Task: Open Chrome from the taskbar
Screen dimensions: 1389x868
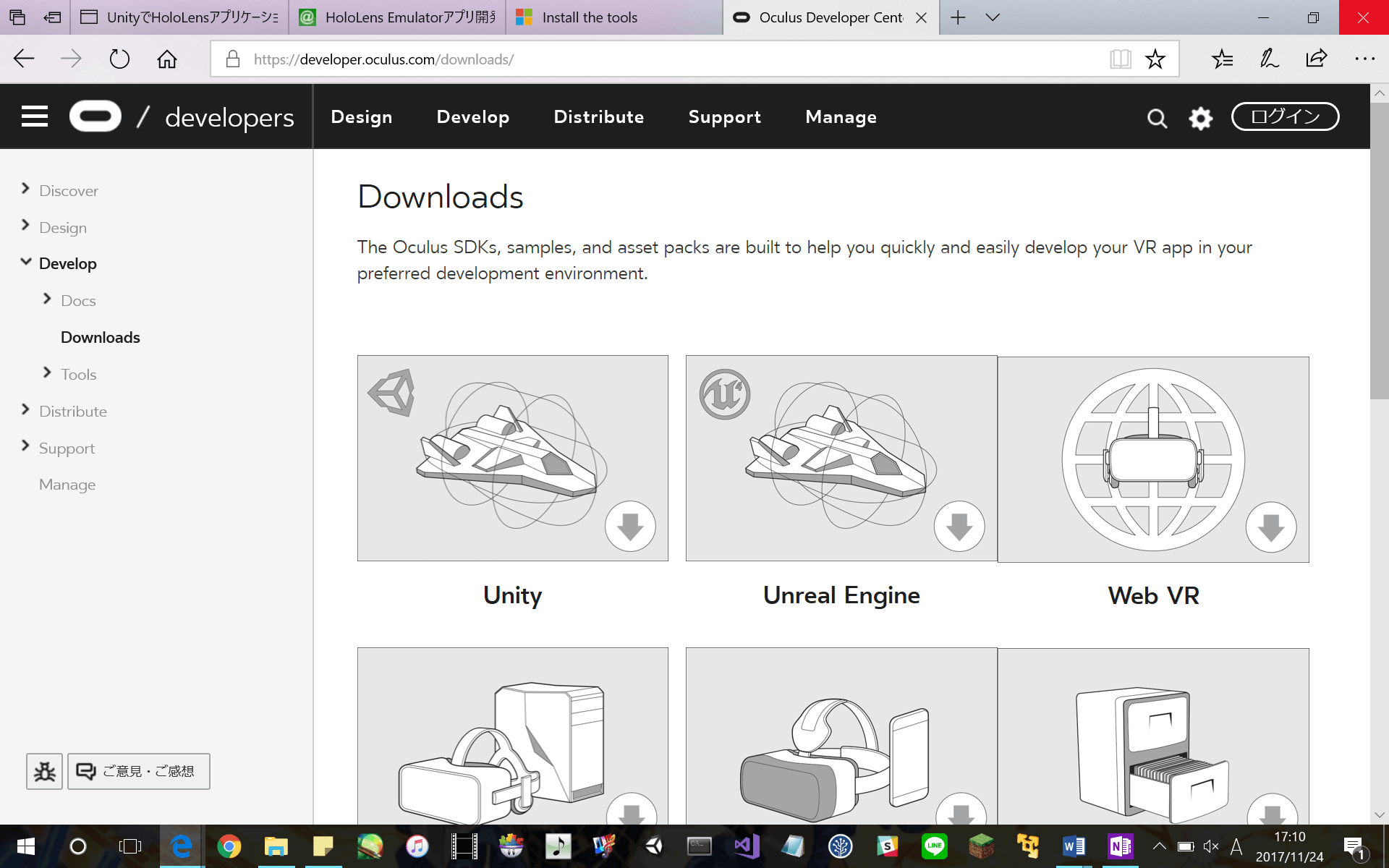Action: point(229,846)
